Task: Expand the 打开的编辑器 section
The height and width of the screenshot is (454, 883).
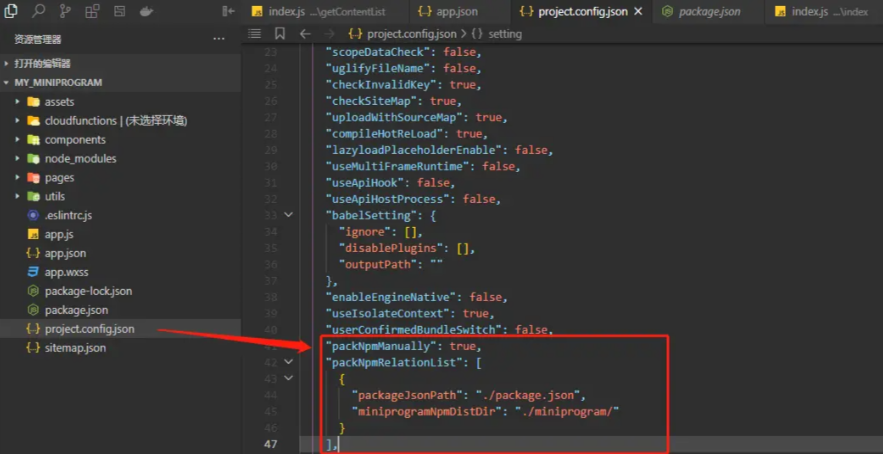Action: click(x=8, y=63)
